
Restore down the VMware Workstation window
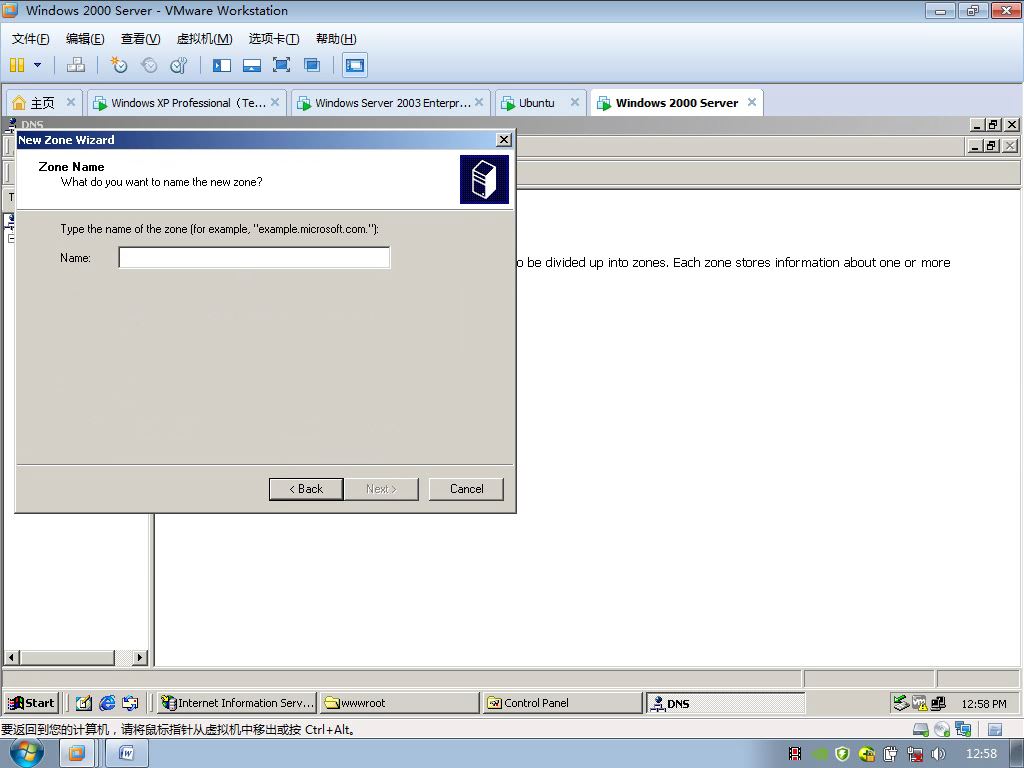(972, 10)
